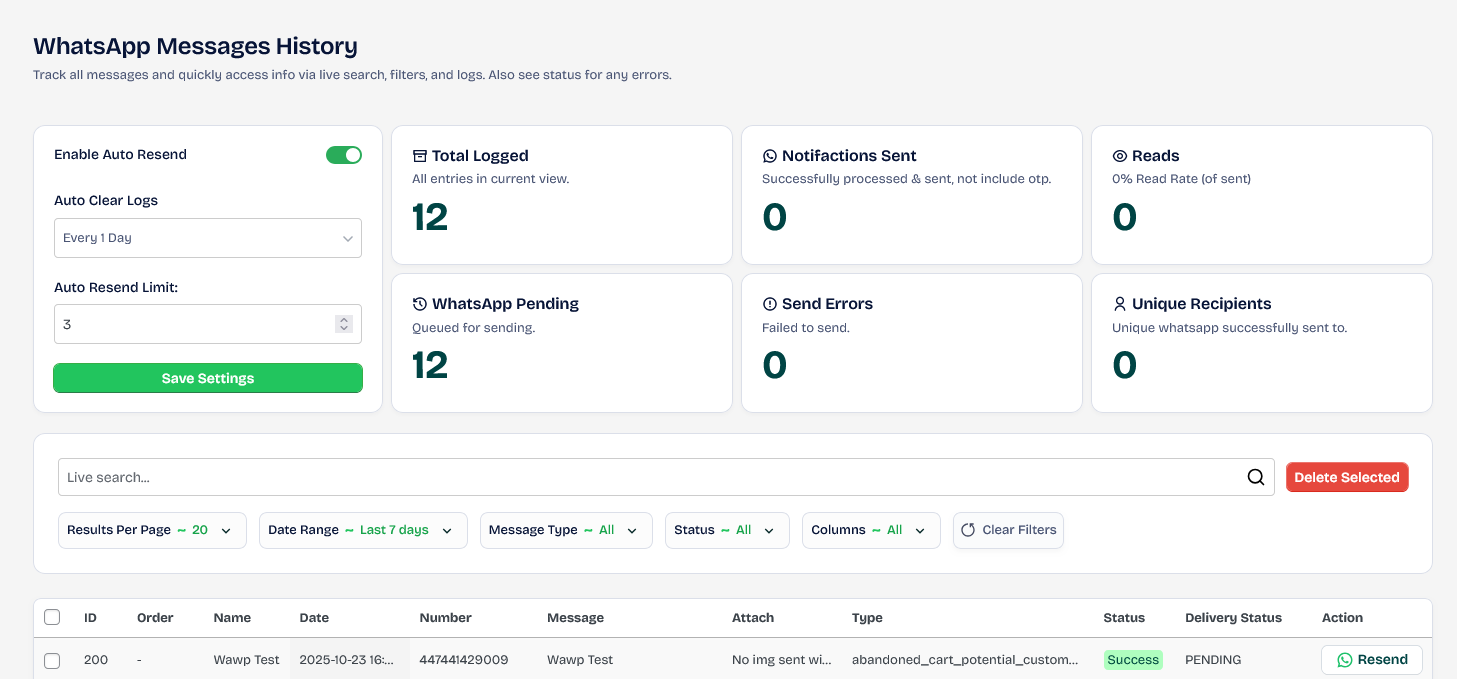Check the select-all checkbox in table header
Image resolution: width=1457 pixels, height=679 pixels.
(x=52, y=618)
